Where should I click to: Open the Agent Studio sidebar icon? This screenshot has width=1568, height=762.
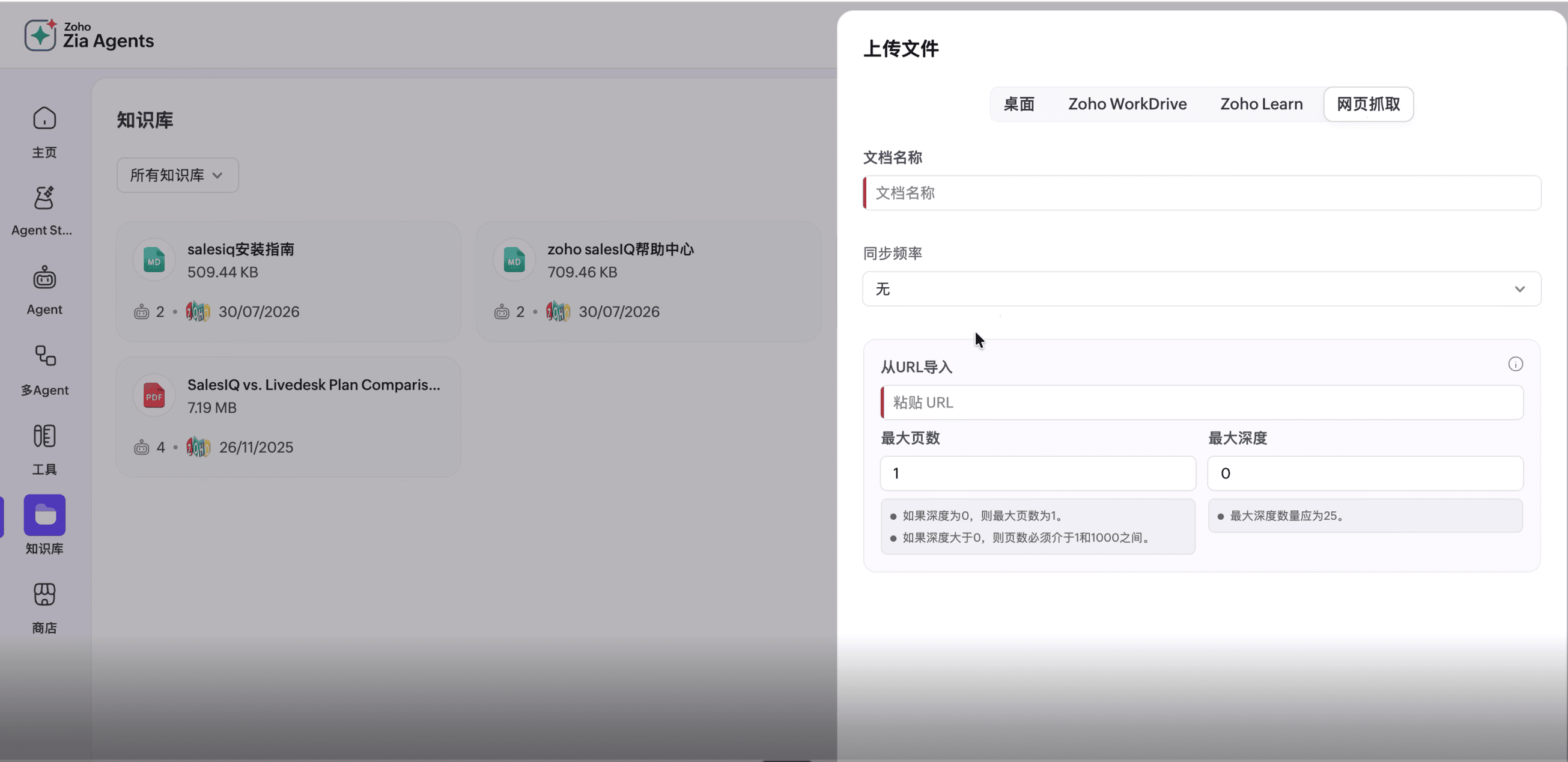click(44, 197)
